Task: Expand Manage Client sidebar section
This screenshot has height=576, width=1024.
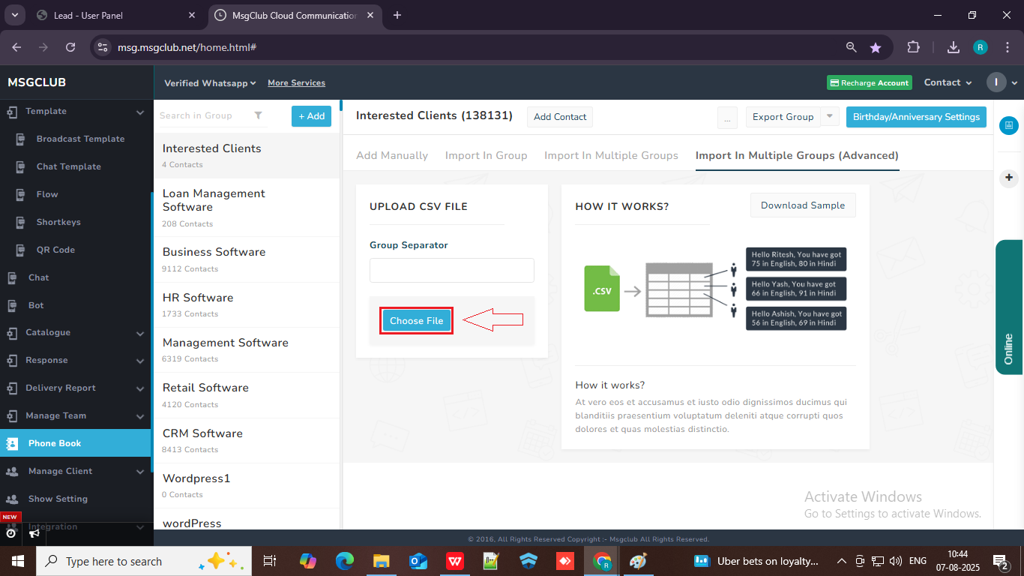Action: (76, 472)
